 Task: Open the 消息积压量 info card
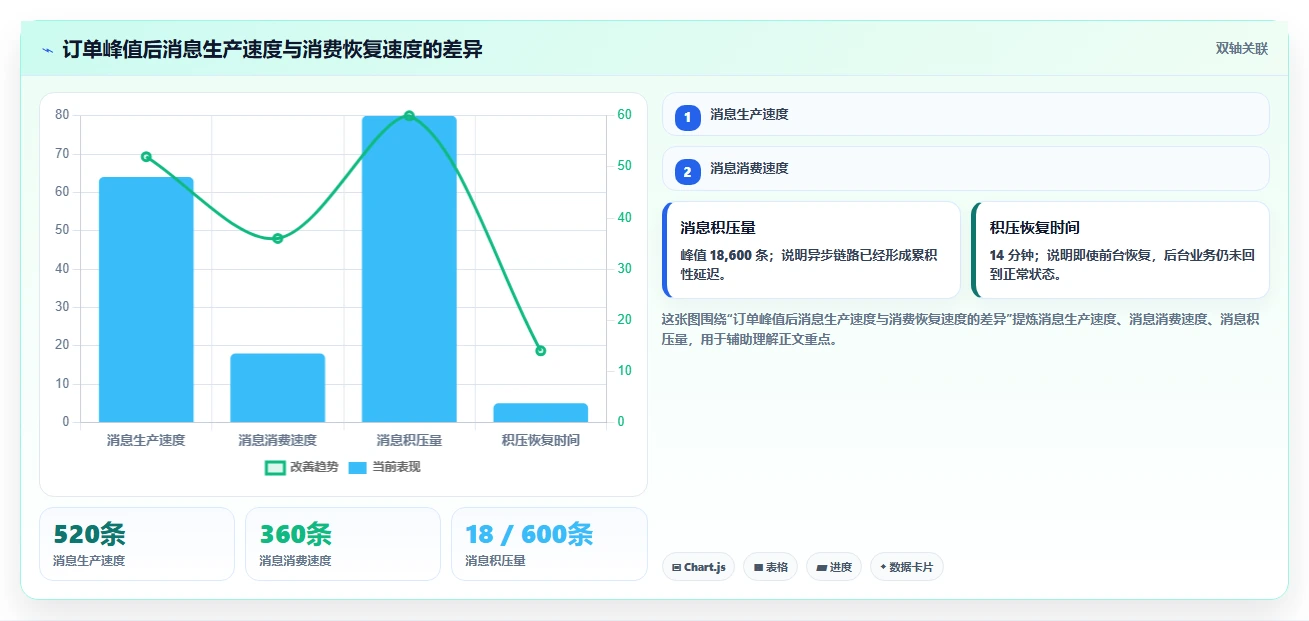coord(811,250)
